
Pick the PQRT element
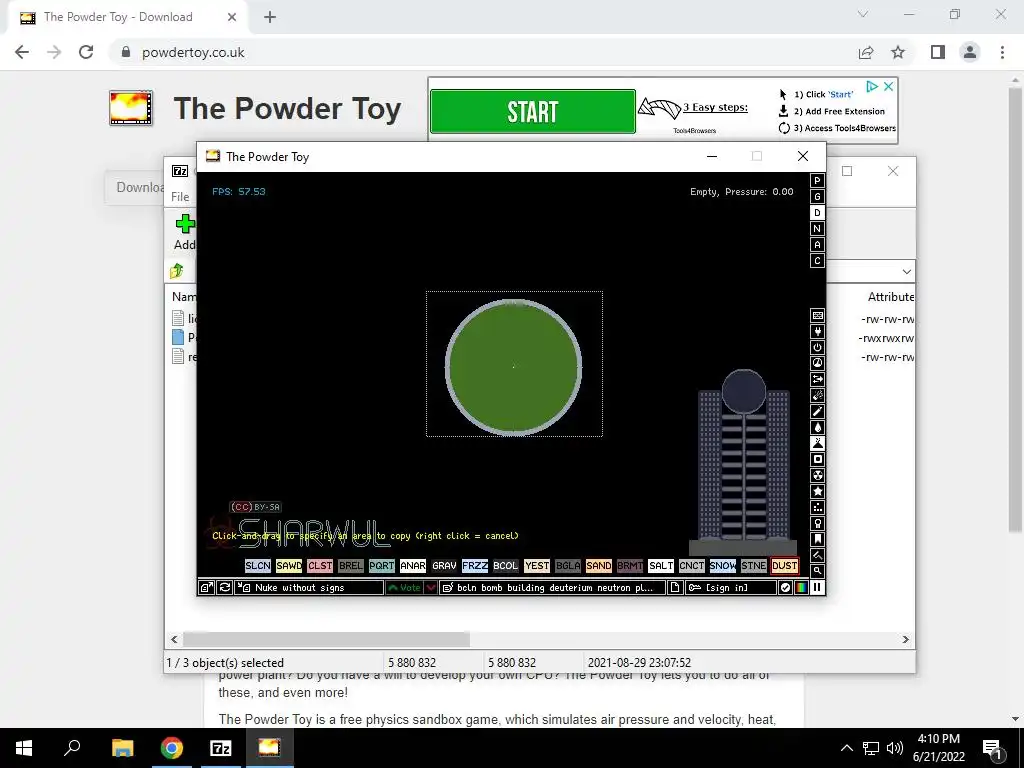pos(382,566)
